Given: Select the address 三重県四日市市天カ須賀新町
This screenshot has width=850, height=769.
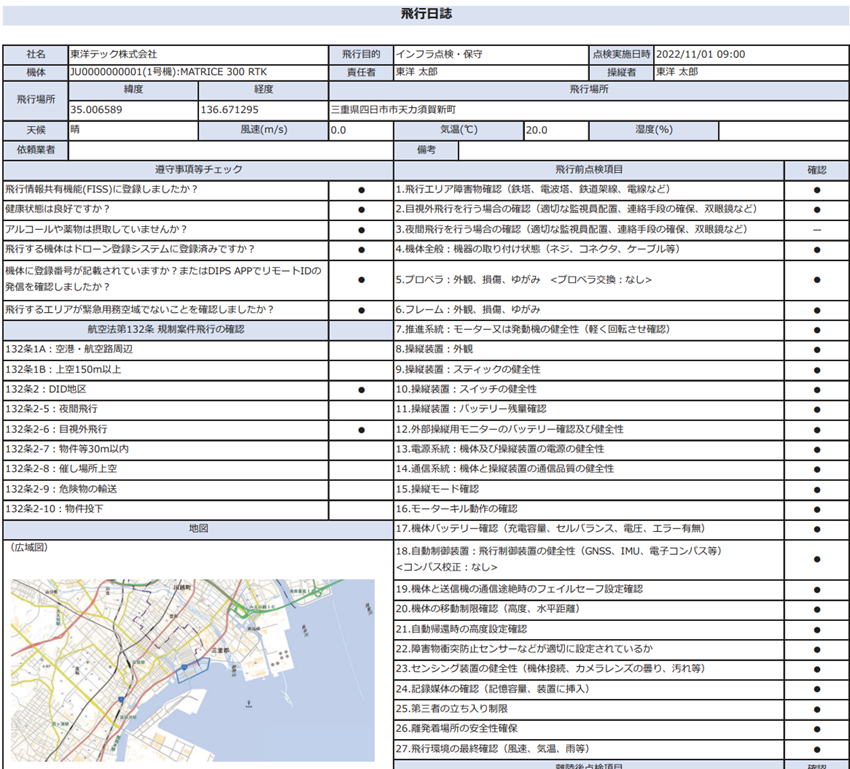Looking at the screenshot, I should [394, 109].
